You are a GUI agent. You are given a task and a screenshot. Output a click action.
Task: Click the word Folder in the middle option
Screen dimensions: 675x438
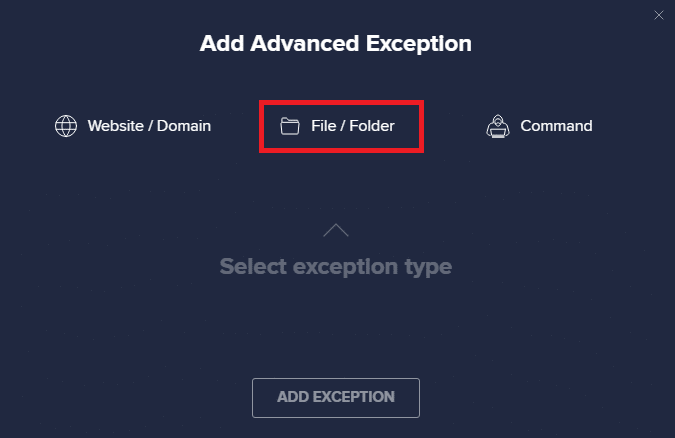[x=371, y=127]
